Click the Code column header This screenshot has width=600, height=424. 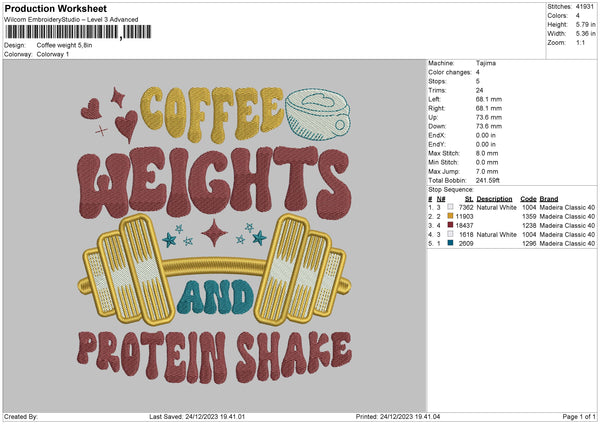tap(529, 198)
